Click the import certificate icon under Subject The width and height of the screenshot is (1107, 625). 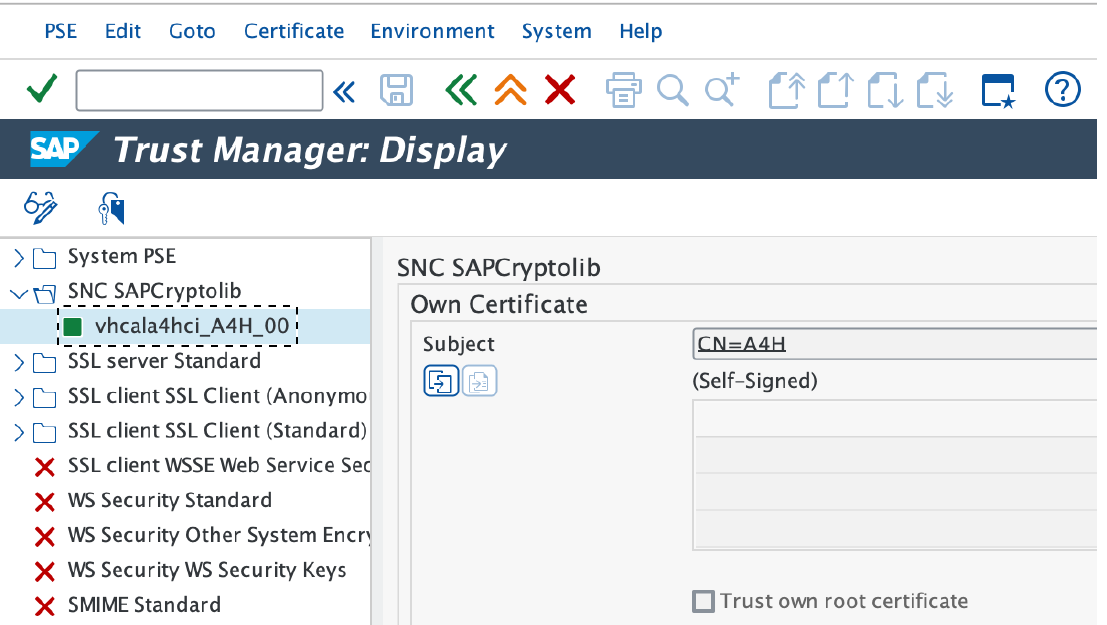click(x=441, y=381)
